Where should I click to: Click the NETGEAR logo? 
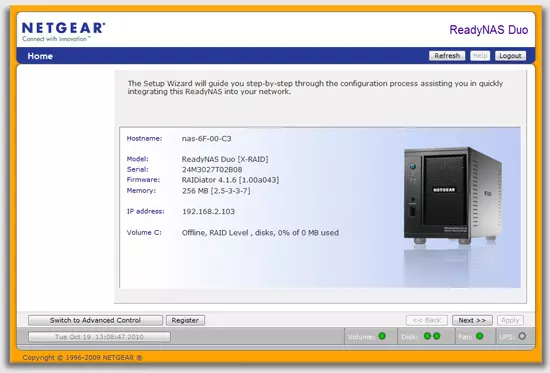[63, 32]
